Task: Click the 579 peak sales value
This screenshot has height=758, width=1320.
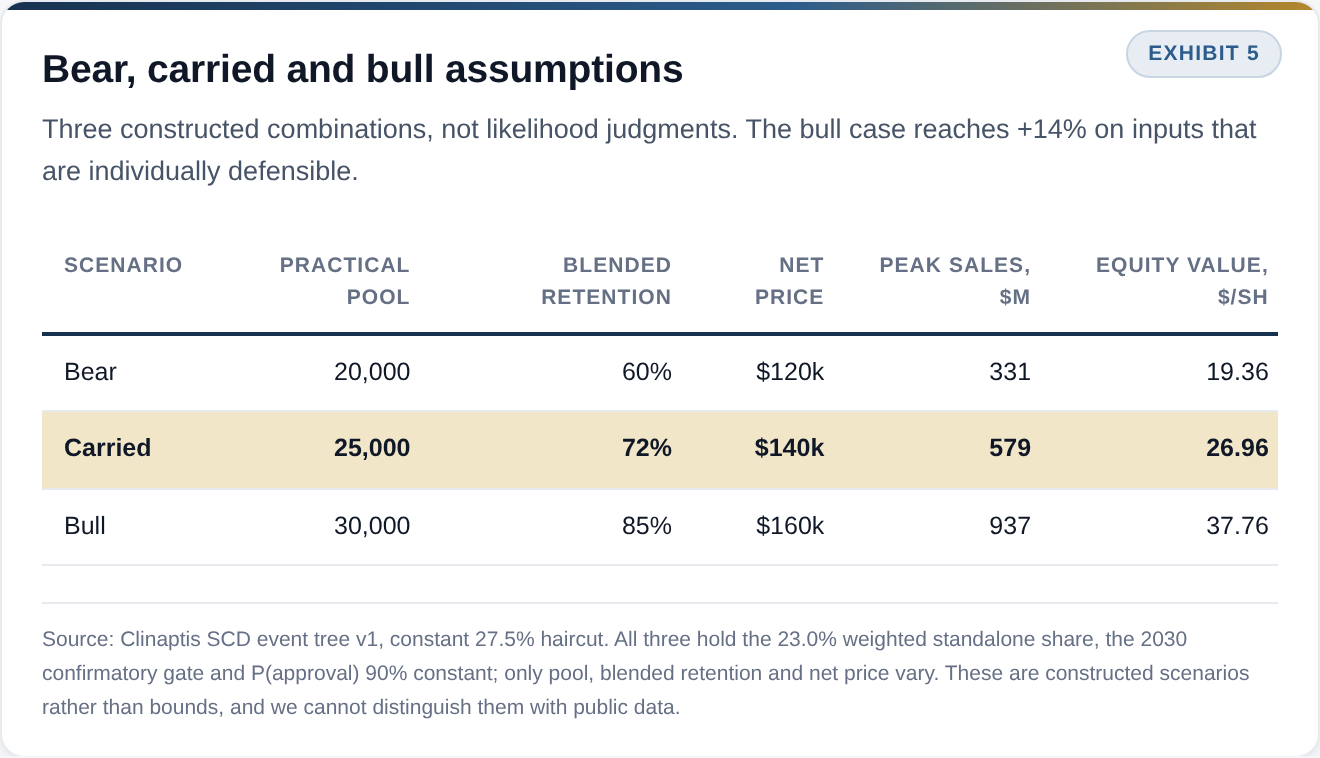Action: pos(1010,448)
